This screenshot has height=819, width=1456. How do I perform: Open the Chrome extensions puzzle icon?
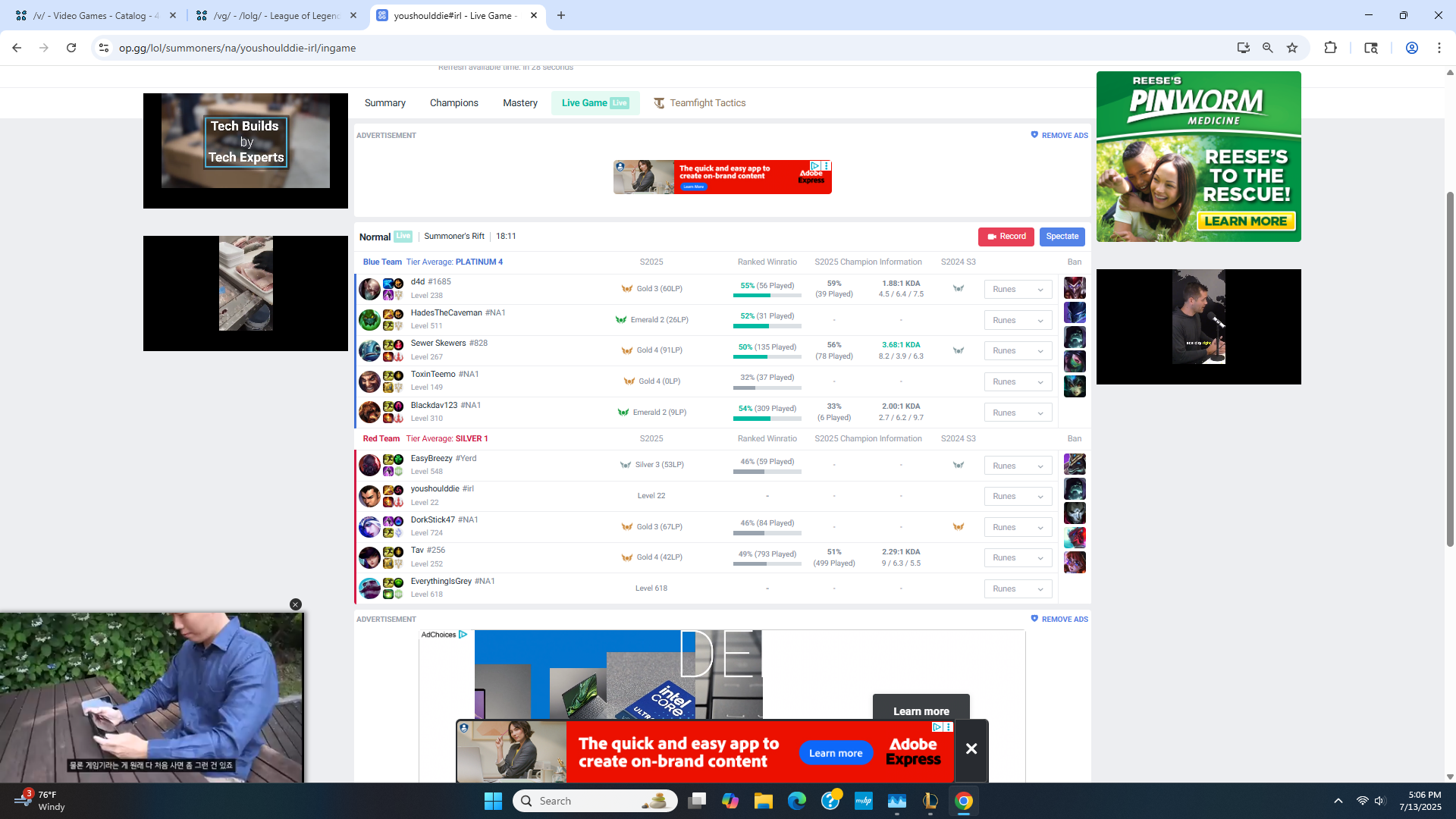(1330, 48)
